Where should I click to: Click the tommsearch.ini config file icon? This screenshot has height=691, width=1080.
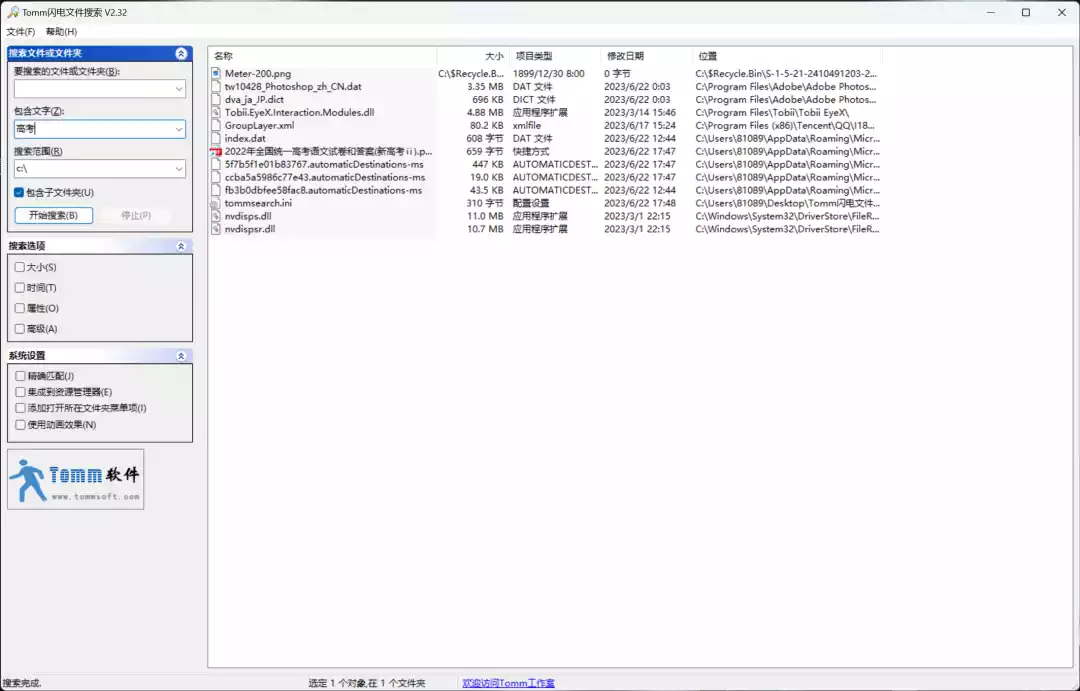216,203
